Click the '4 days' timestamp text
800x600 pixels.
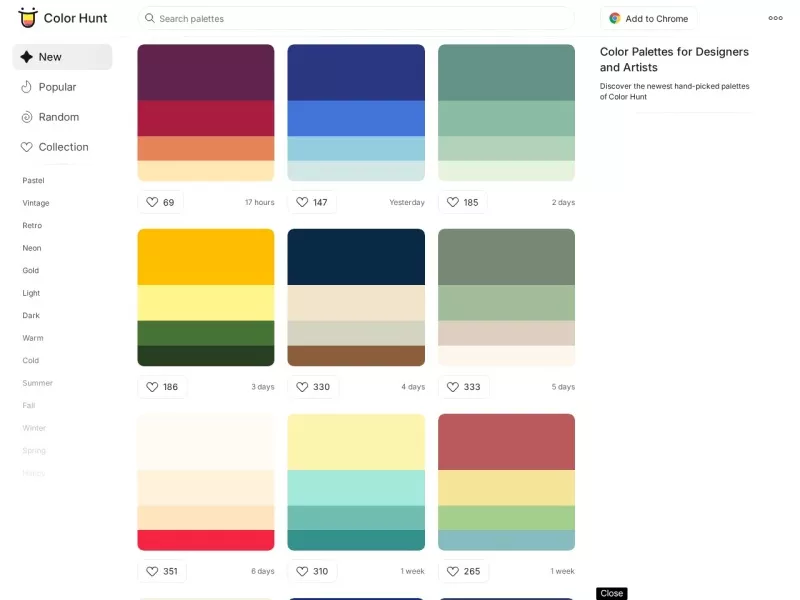(x=413, y=387)
